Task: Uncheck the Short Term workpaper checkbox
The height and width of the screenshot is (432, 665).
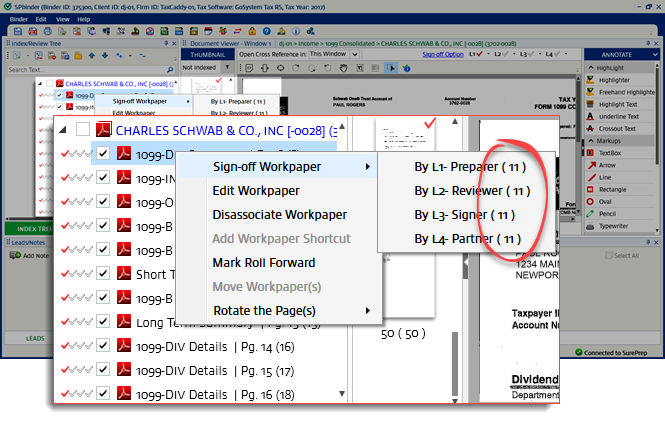Action: pyautogui.click(x=103, y=275)
